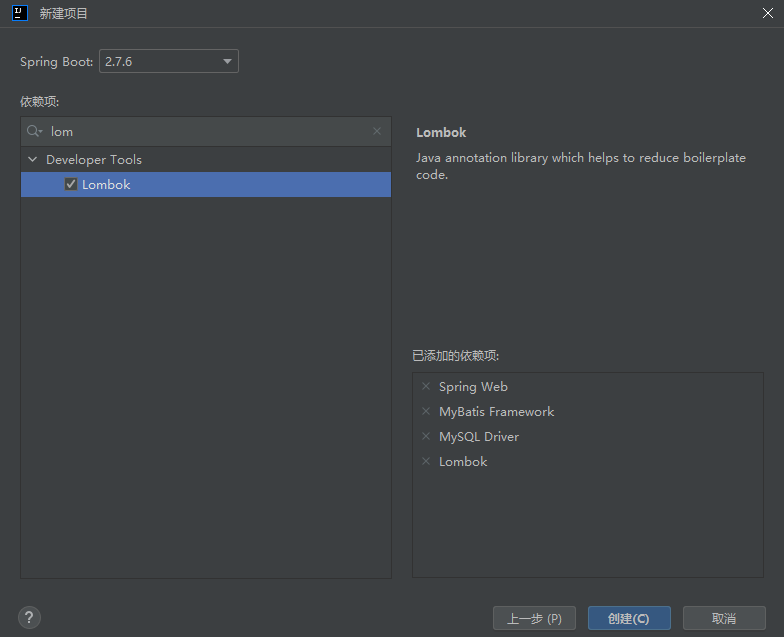Click the 取消 button

click(x=724, y=618)
